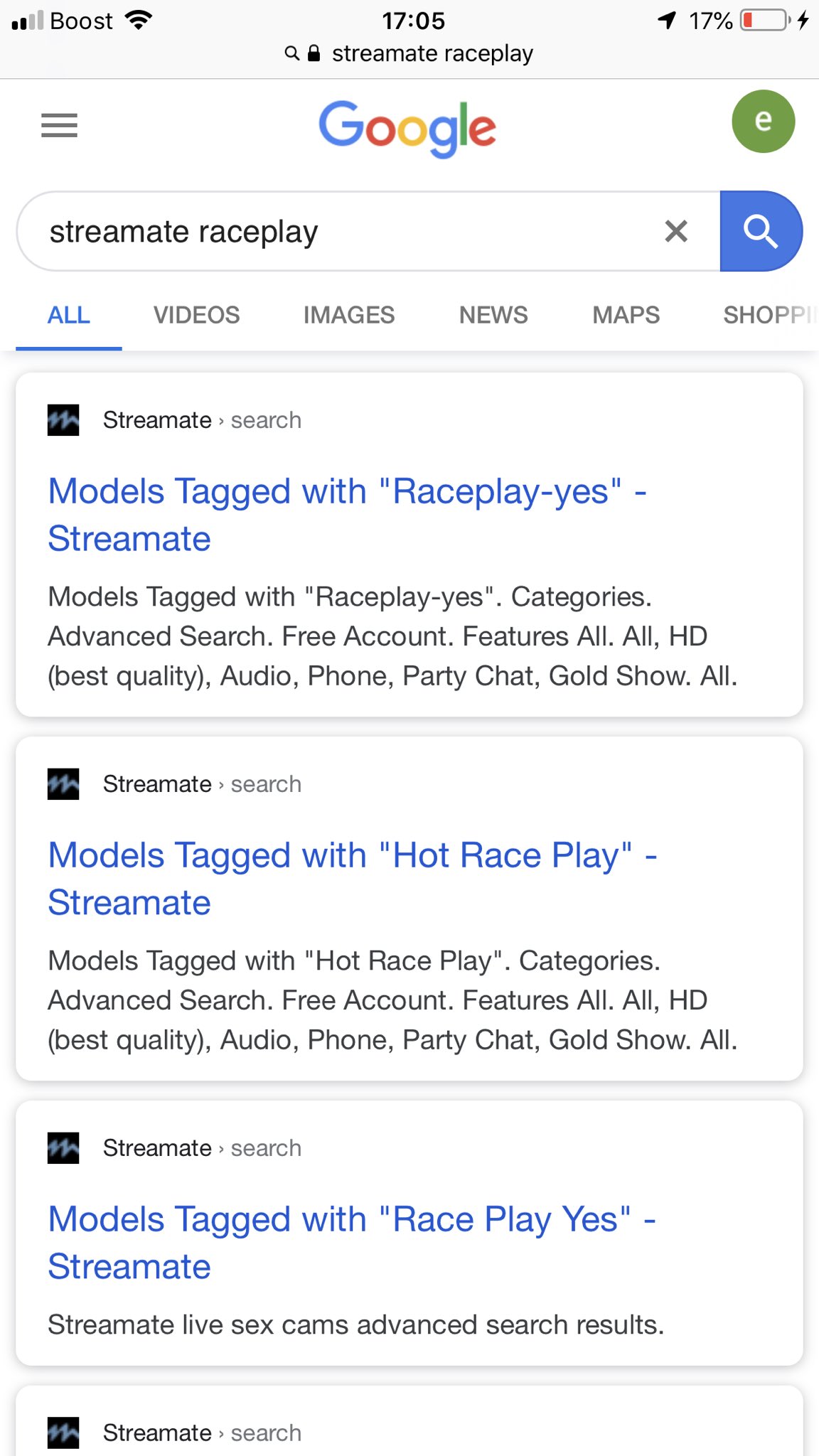819x1456 pixels.
Task: Select the ALL tab
Action: point(69,315)
